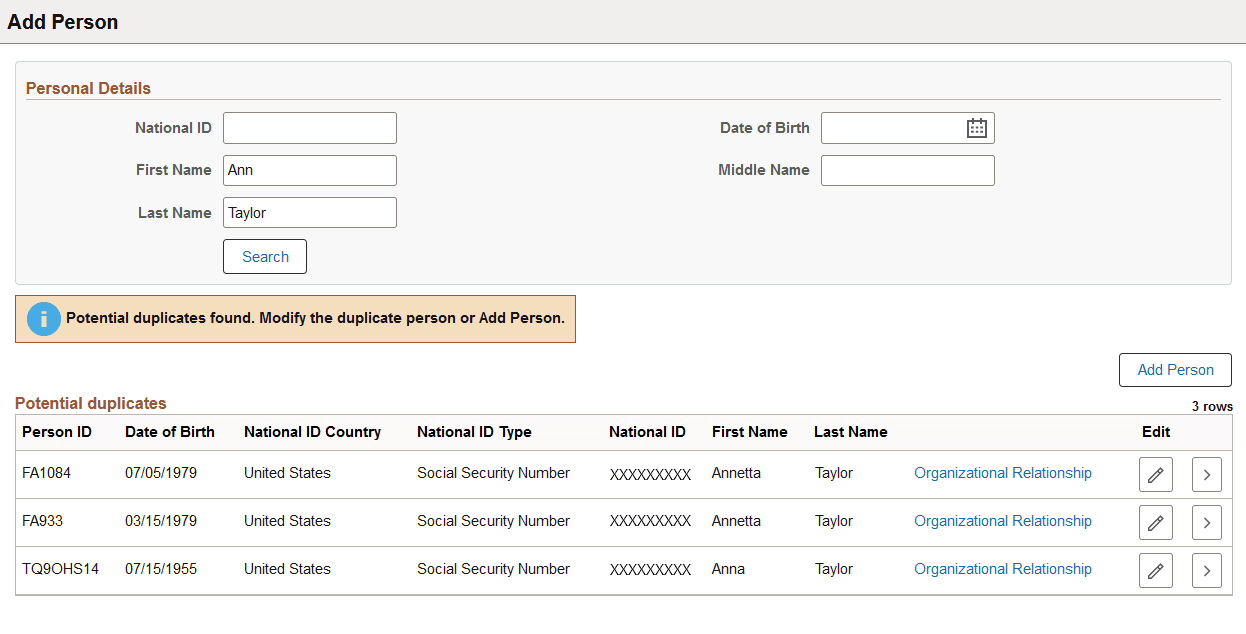
Task: Click the Last Name field containing Taylor
Action: click(309, 212)
